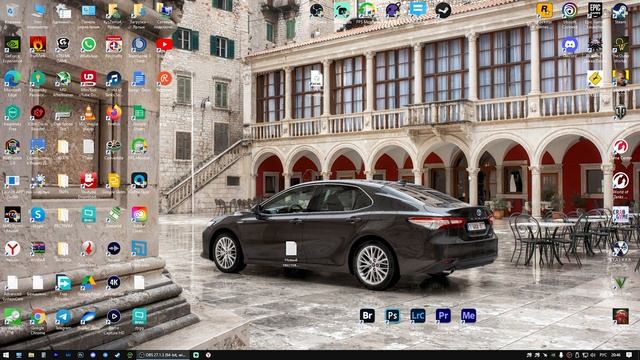Open Adobe Creative Cloud shortcut
The height and width of the screenshot is (360, 640).
click(139, 214)
